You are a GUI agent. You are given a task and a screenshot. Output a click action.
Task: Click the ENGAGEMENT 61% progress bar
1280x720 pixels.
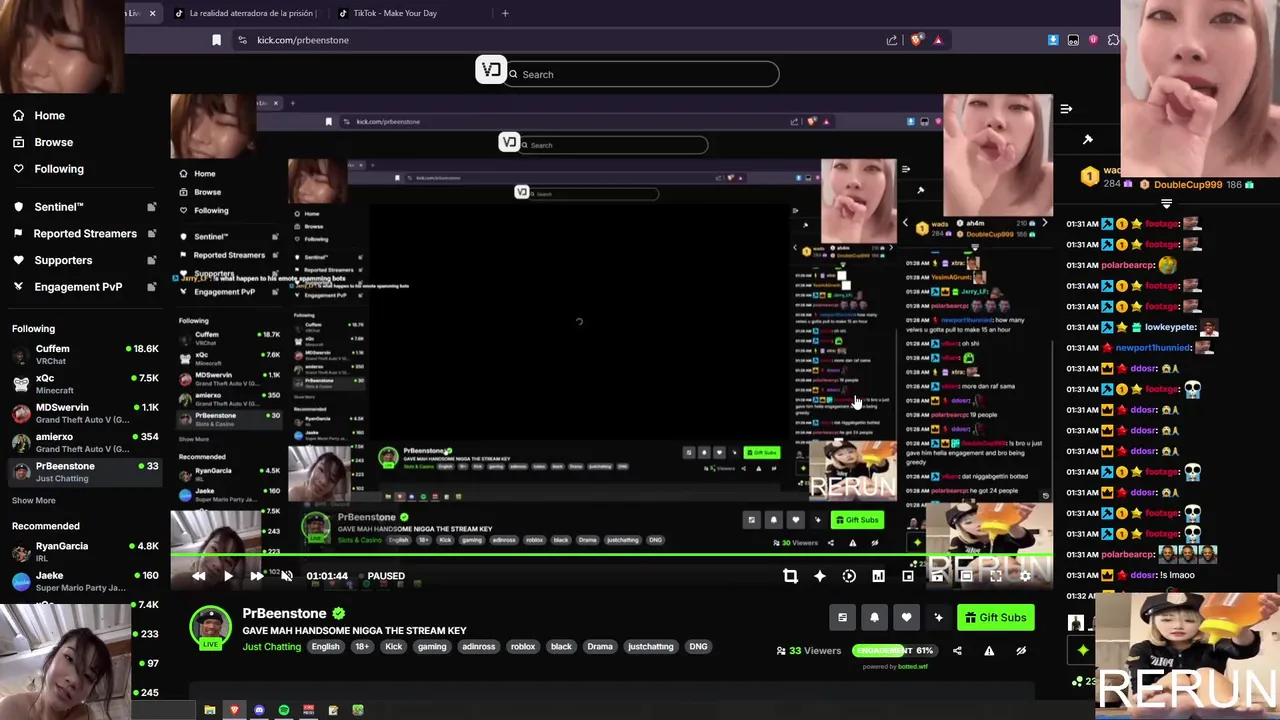(x=893, y=651)
